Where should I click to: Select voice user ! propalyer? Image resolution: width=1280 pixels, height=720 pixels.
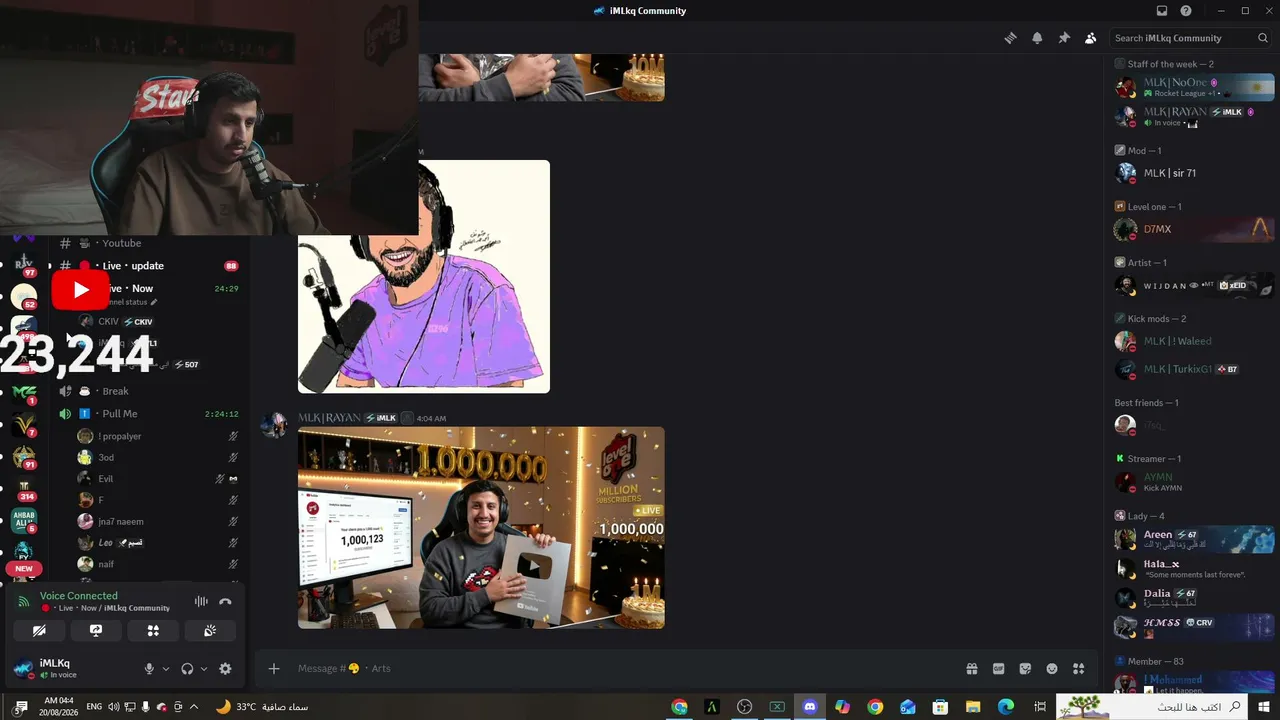157,437
